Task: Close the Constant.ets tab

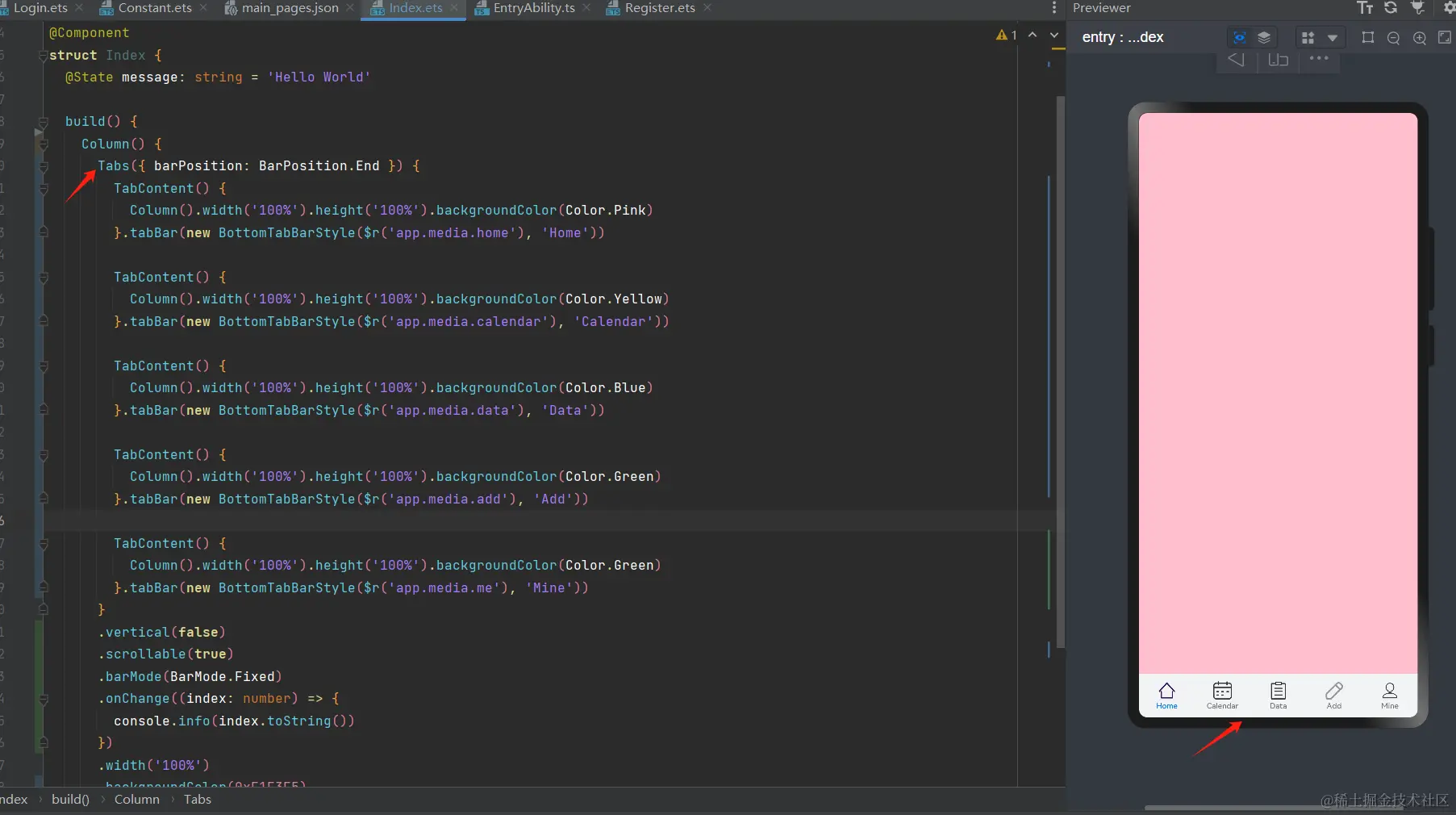Action: [x=203, y=8]
